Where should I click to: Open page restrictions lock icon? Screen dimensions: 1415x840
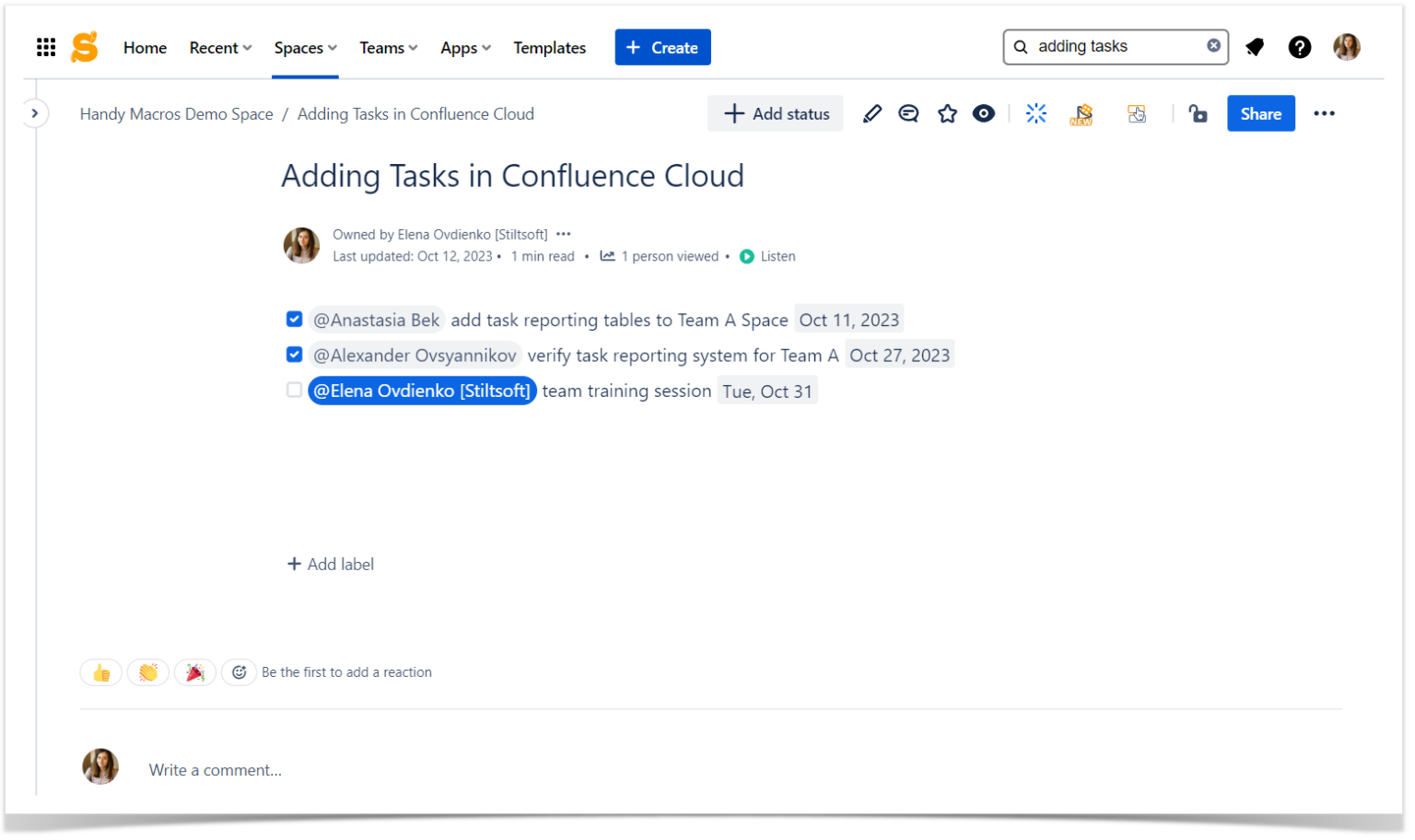click(1198, 113)
